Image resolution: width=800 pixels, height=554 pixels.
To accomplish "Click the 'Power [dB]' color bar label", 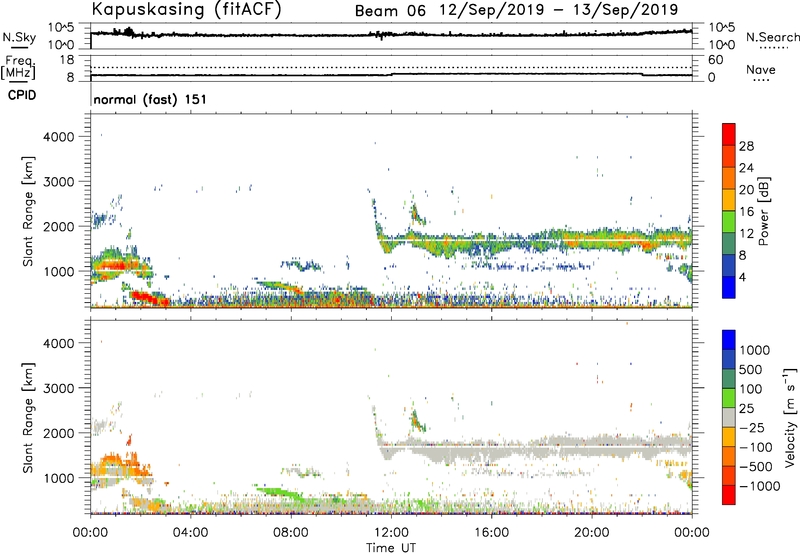I will 763,211.
